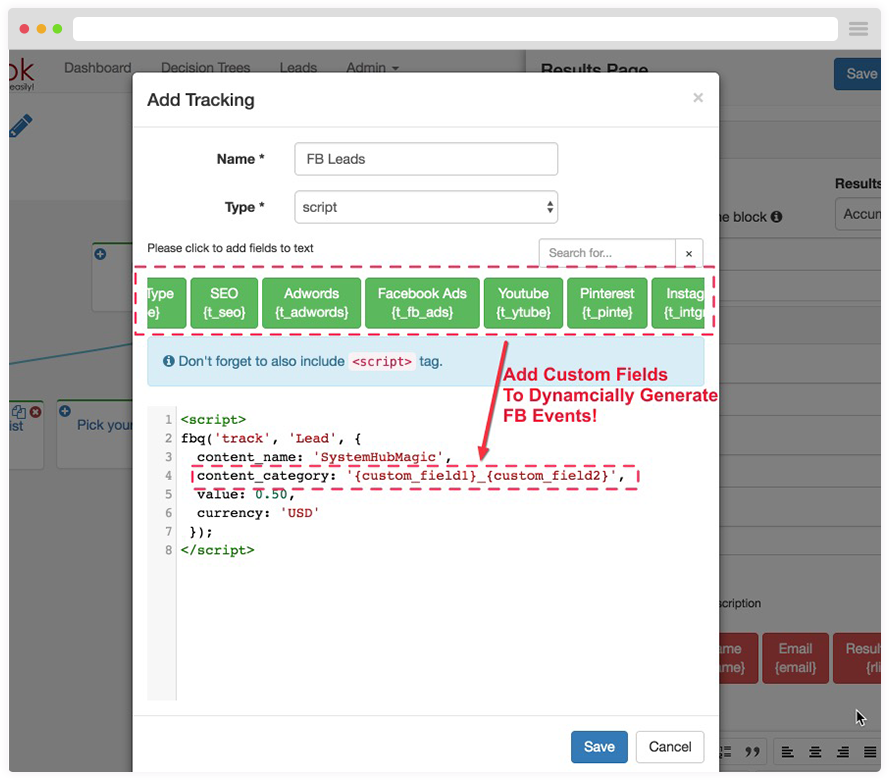Open the browser hamburger menu

[x=858, y=29]
